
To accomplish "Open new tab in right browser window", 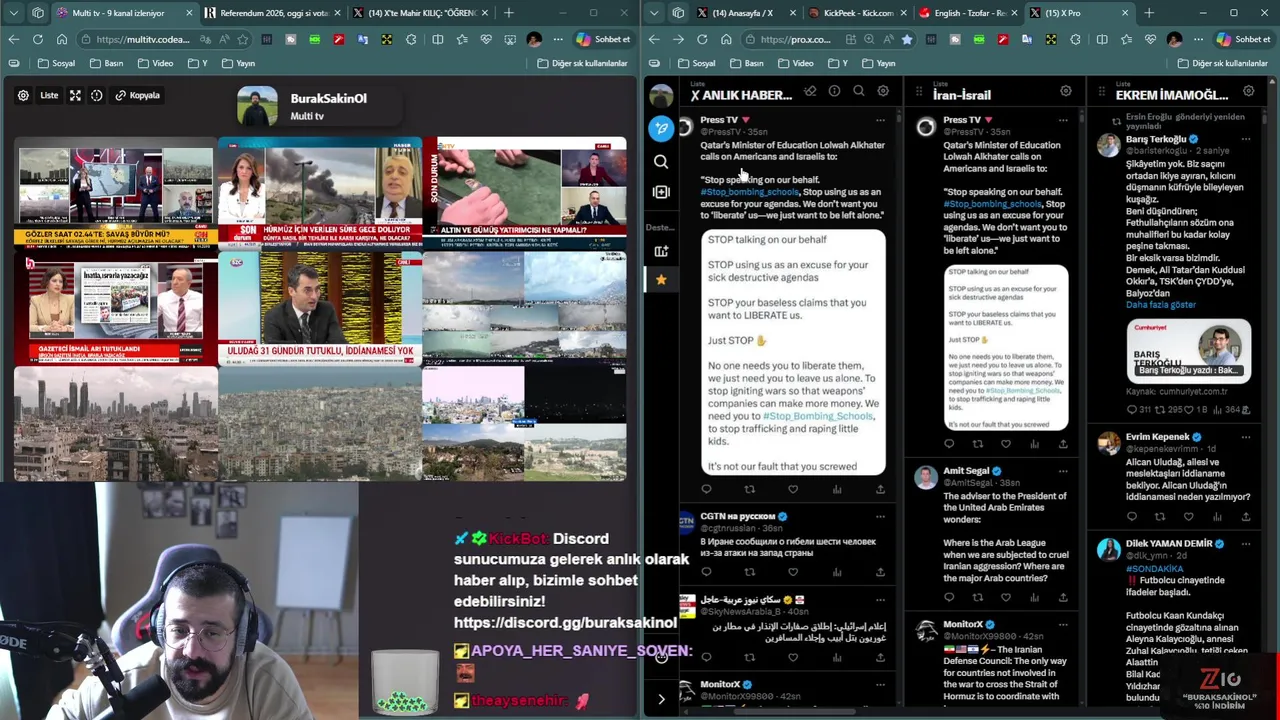I will pyautogui.click(x=1149, y=13).
